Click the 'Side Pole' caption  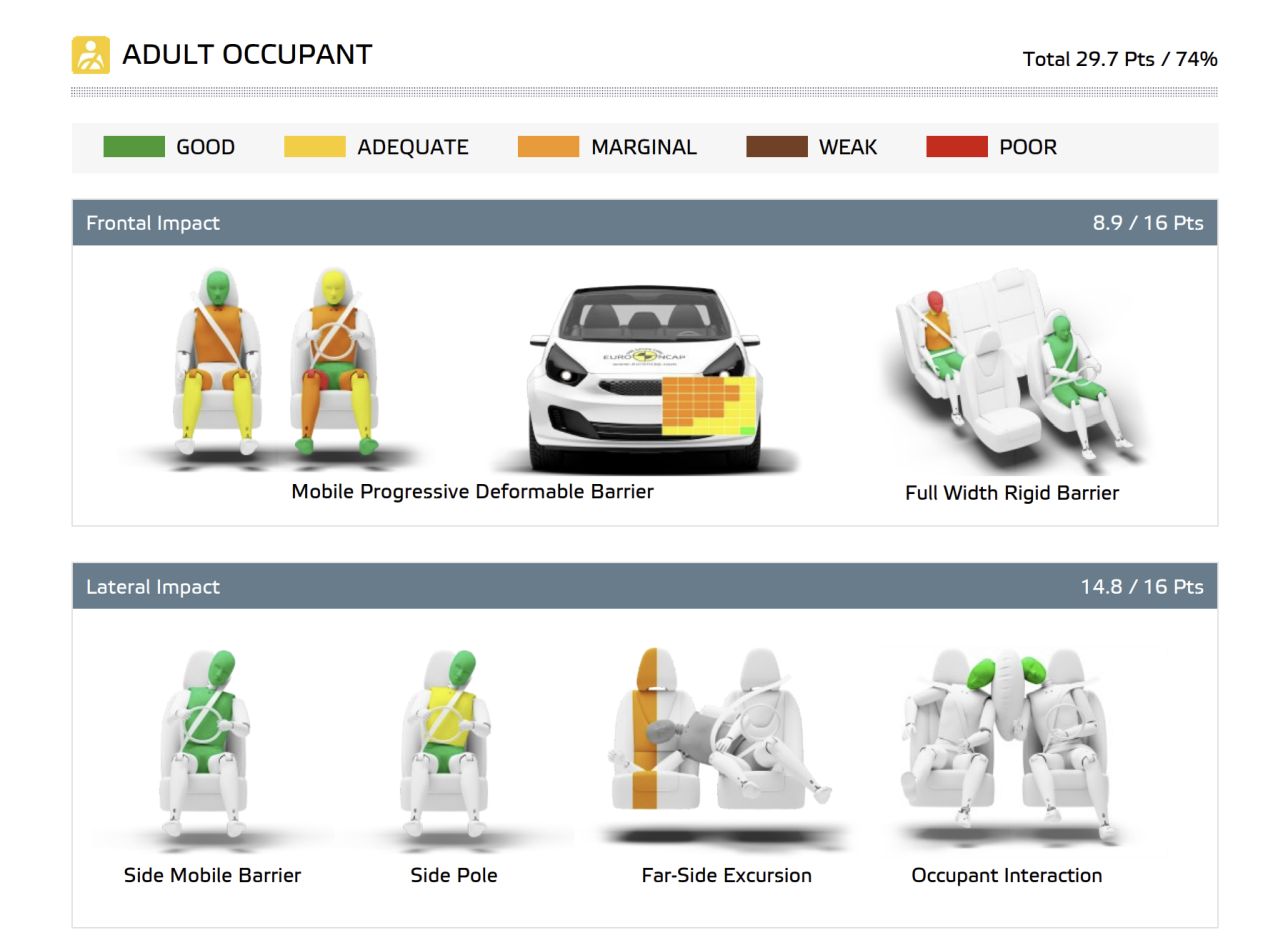[x=453, y=875]
